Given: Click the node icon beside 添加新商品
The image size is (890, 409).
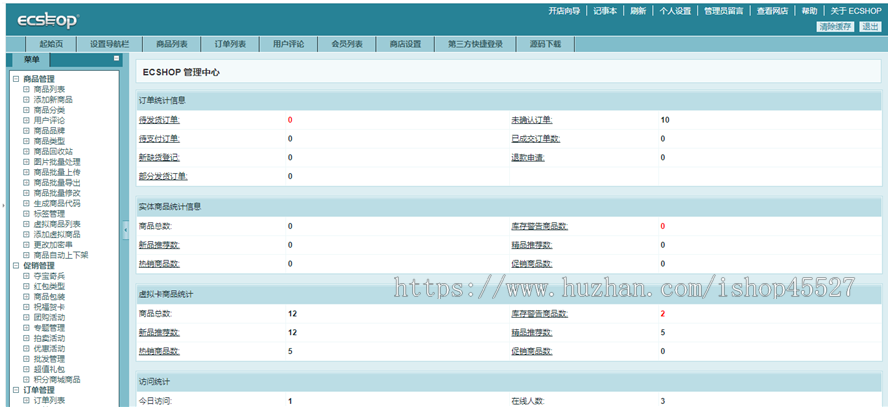Looking at the screenshot, I should [x=26, y=100].
